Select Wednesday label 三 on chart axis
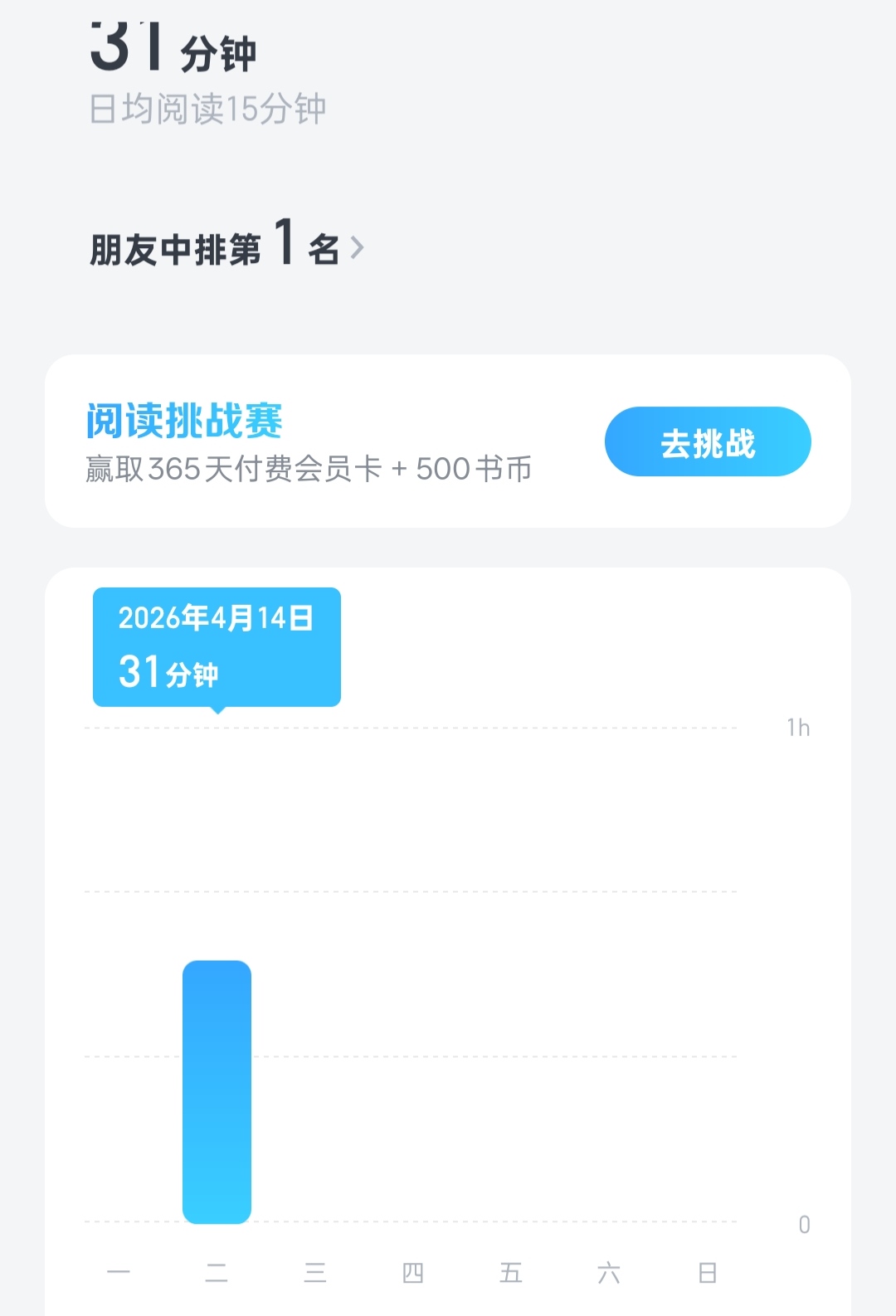This screenshot has width=896, height=1316. [315, 1272]
